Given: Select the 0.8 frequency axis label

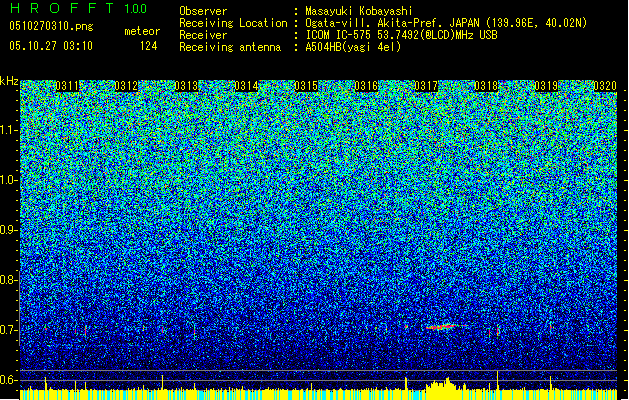Looking at the screenshot, I should [9, 280].
